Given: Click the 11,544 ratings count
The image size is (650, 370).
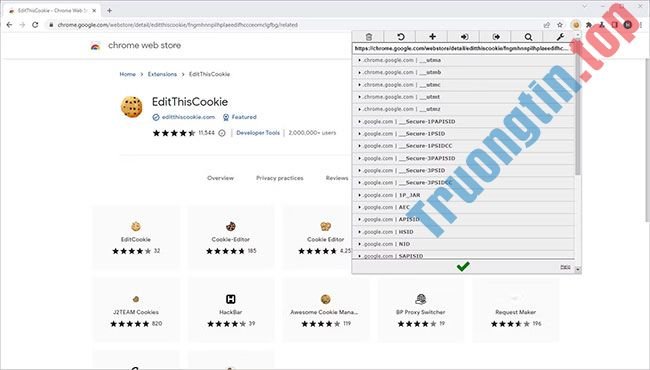Looking at the screenshot, I should coord(206,133).
